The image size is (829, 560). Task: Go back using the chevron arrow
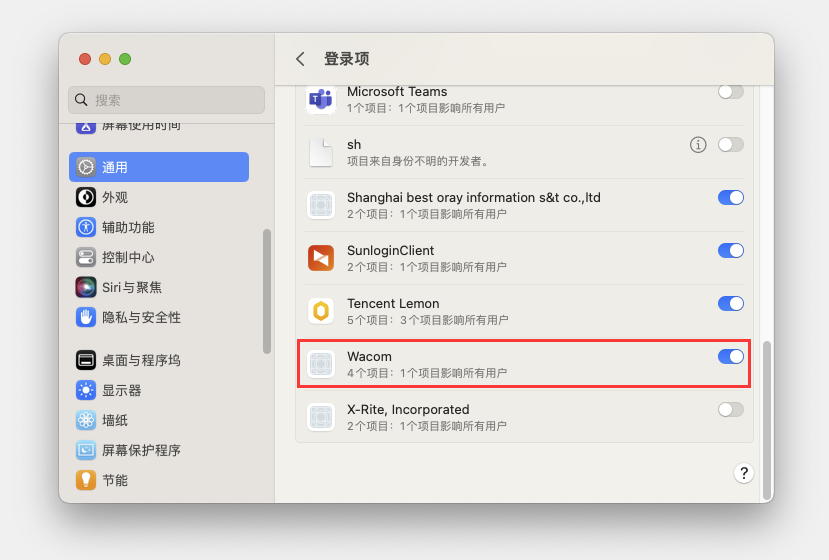point(300,59)
